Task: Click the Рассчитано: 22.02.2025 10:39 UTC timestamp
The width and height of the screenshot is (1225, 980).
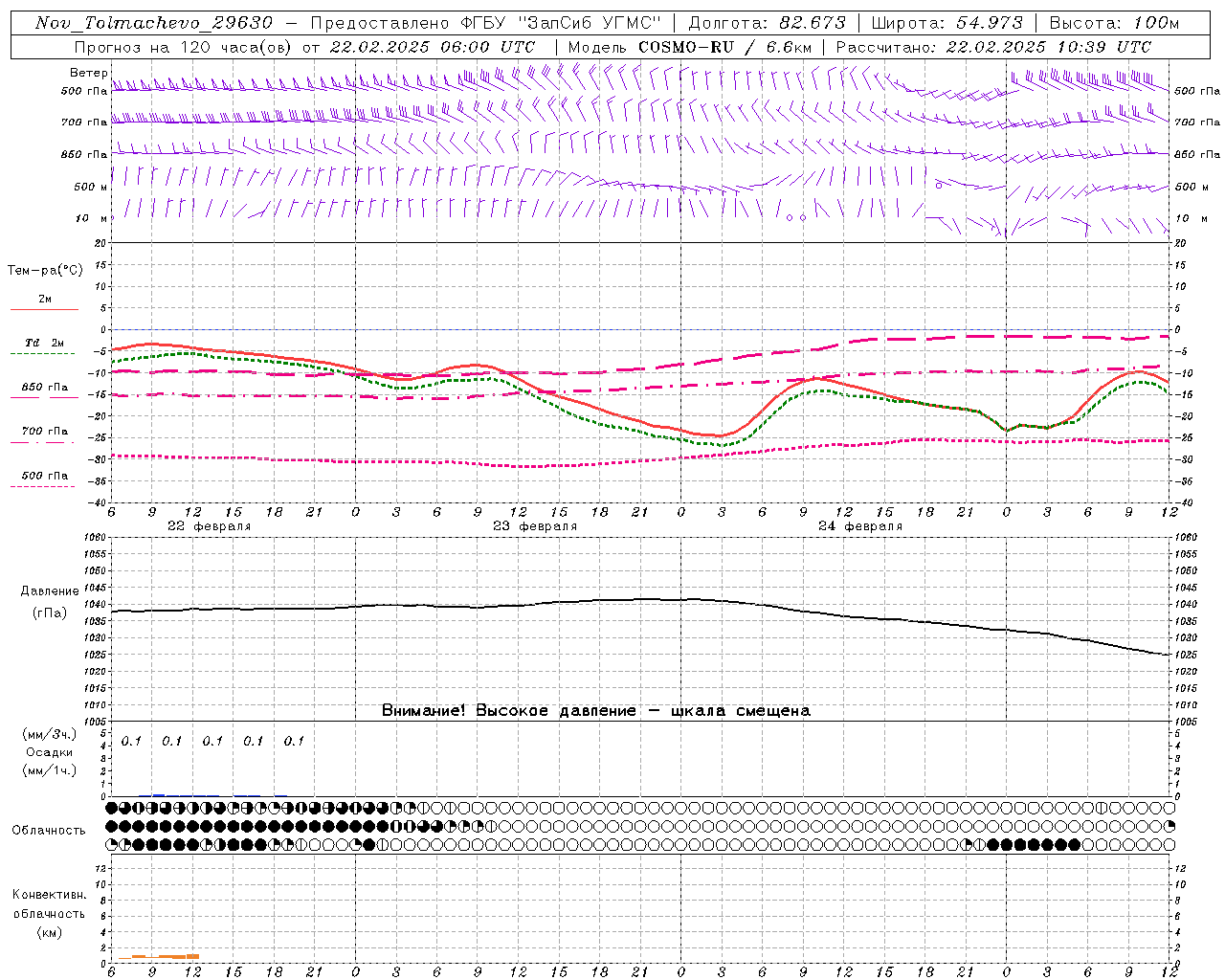Action: 993,47
